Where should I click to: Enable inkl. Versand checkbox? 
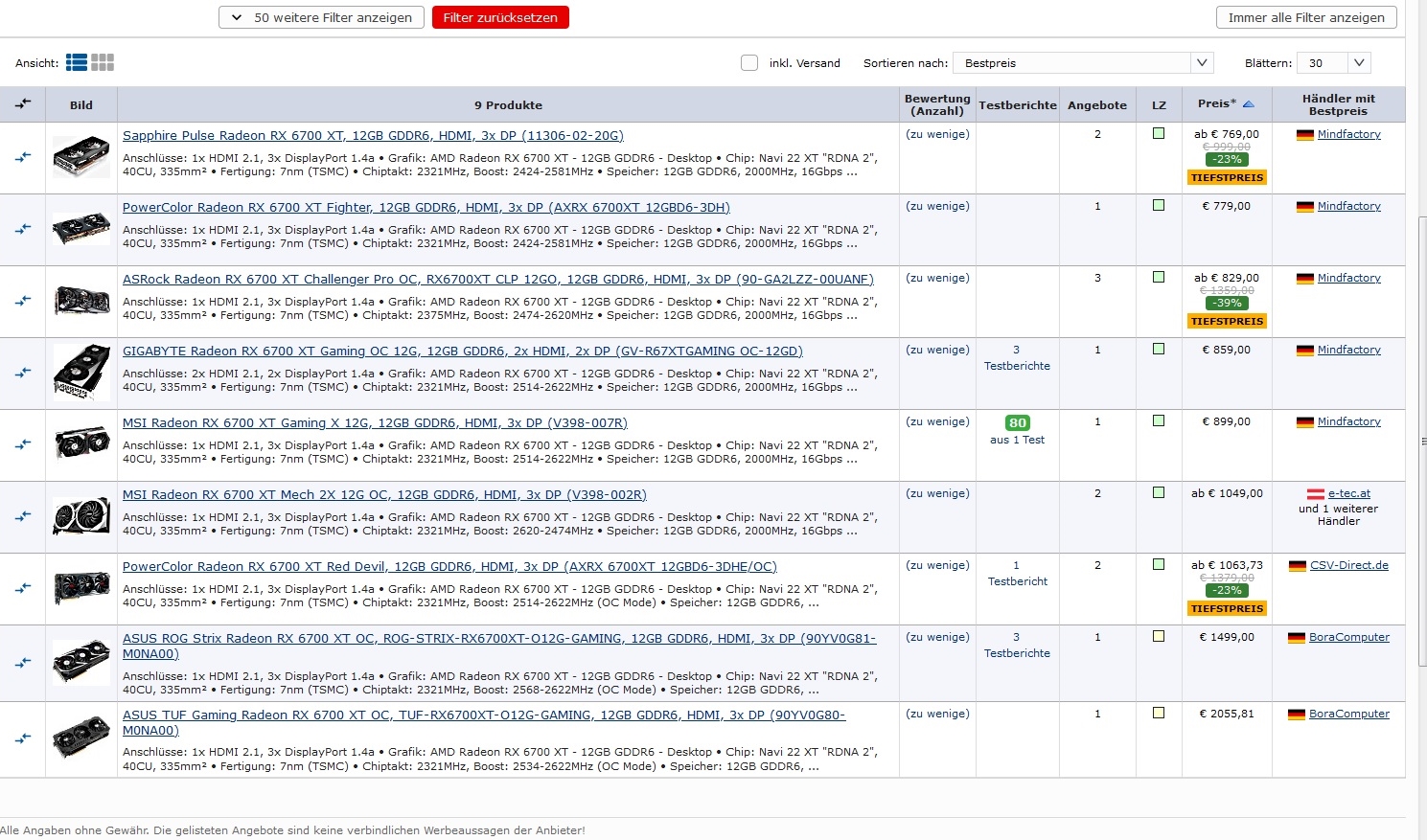pyautogui.click(x=749, y=62)
